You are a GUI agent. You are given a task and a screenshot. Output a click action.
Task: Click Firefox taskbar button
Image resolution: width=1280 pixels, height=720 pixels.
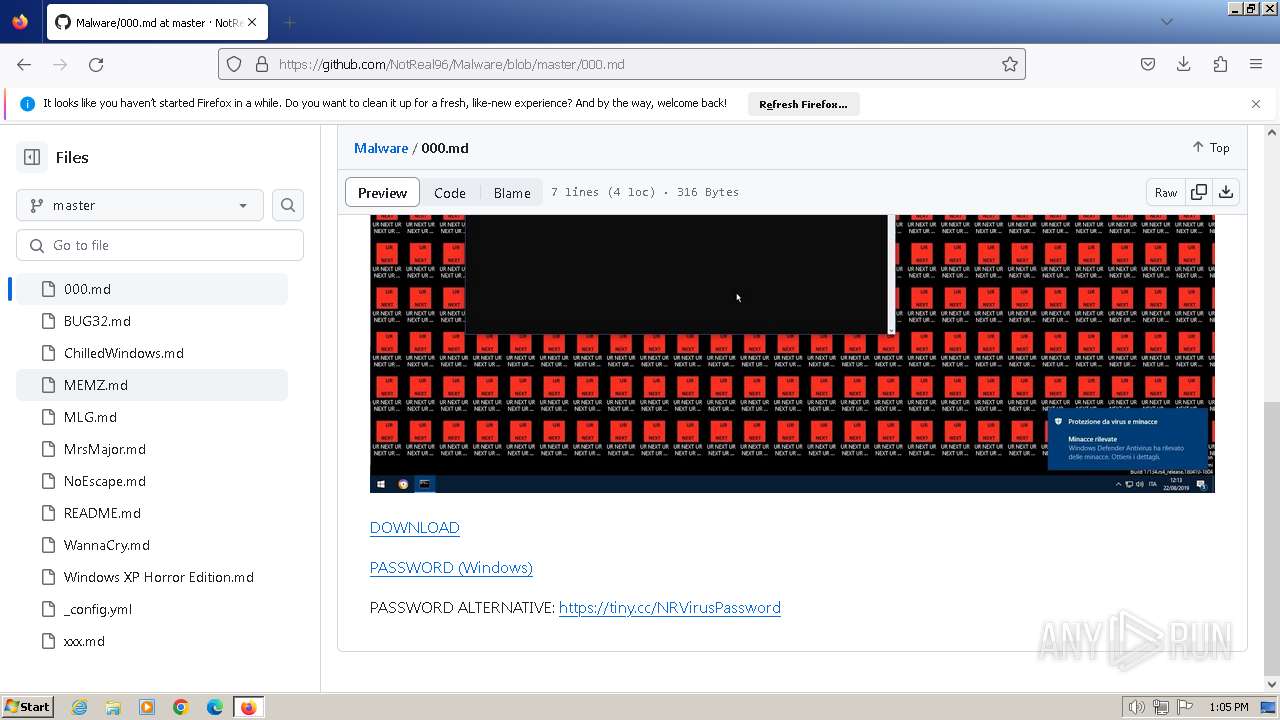248,707
